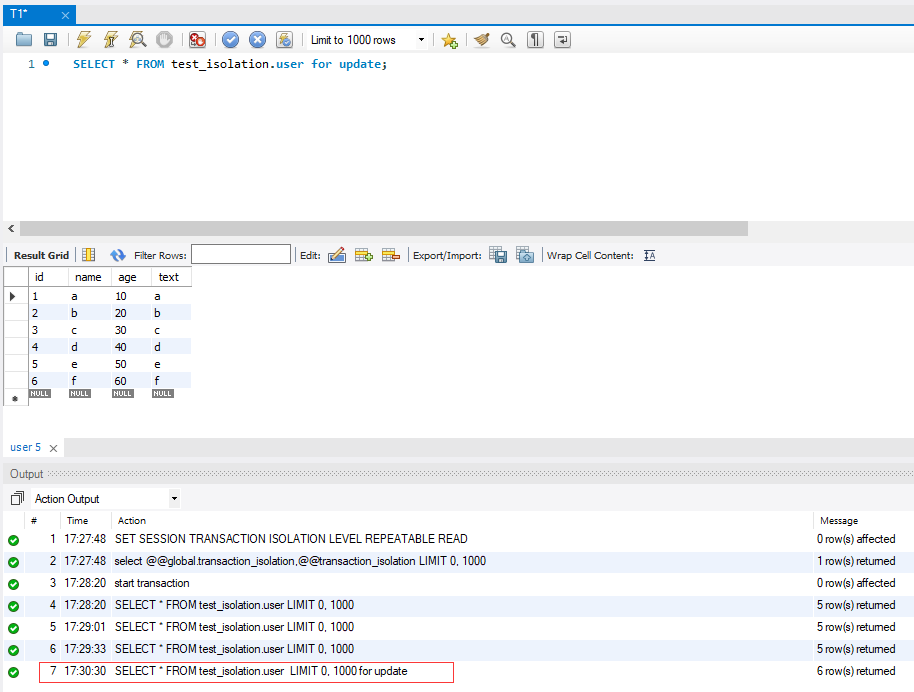
Task: Sort by the age column header
Action: tap(131, 277)
